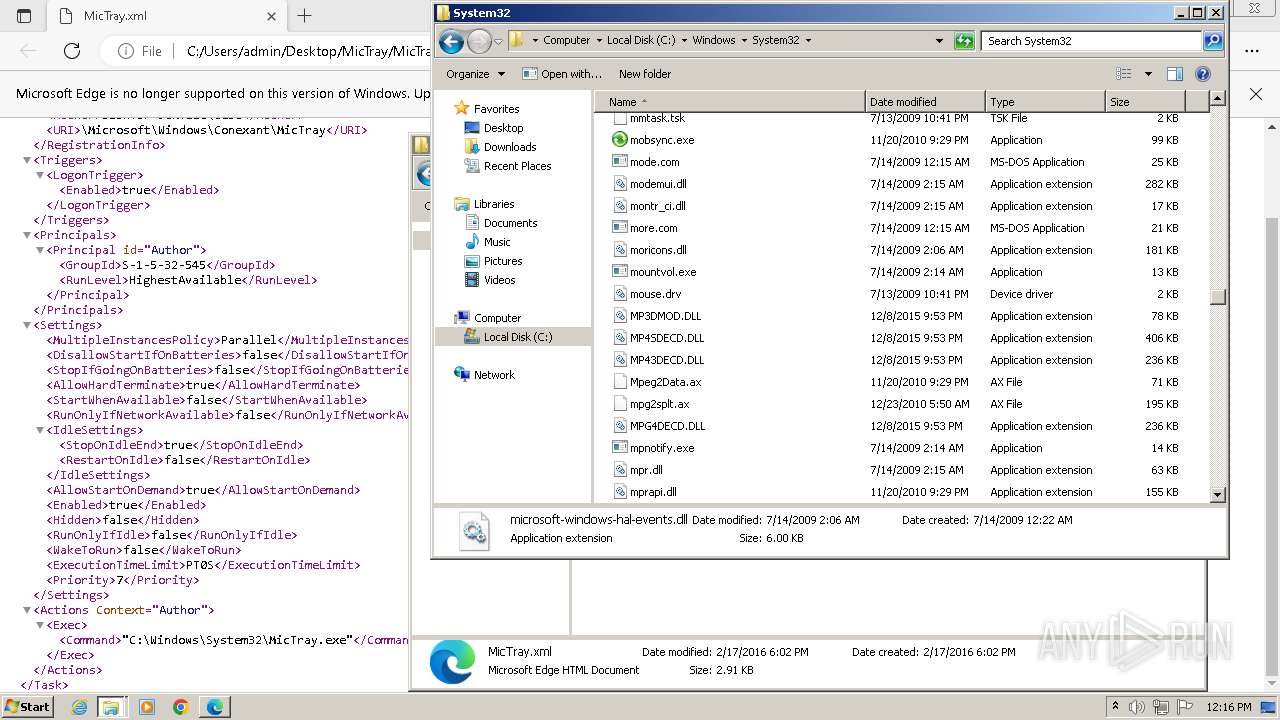Open the Organize menu
This screenshot has width=1280, height=720.
[475, 74]
